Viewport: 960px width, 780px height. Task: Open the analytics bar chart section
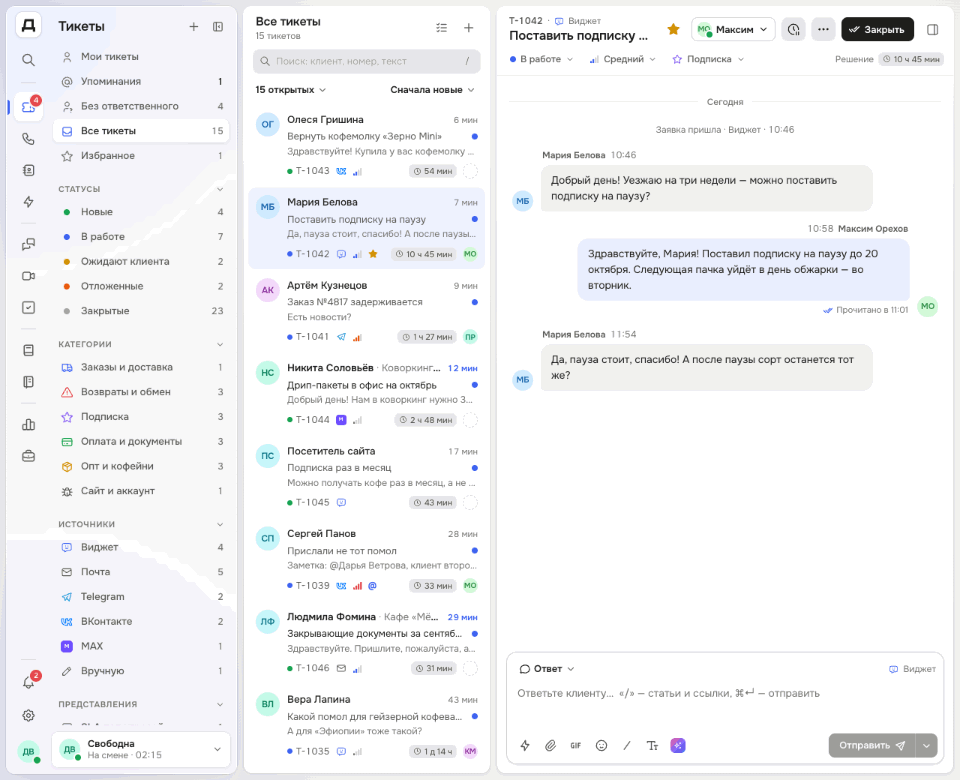[x=28, y=424]
